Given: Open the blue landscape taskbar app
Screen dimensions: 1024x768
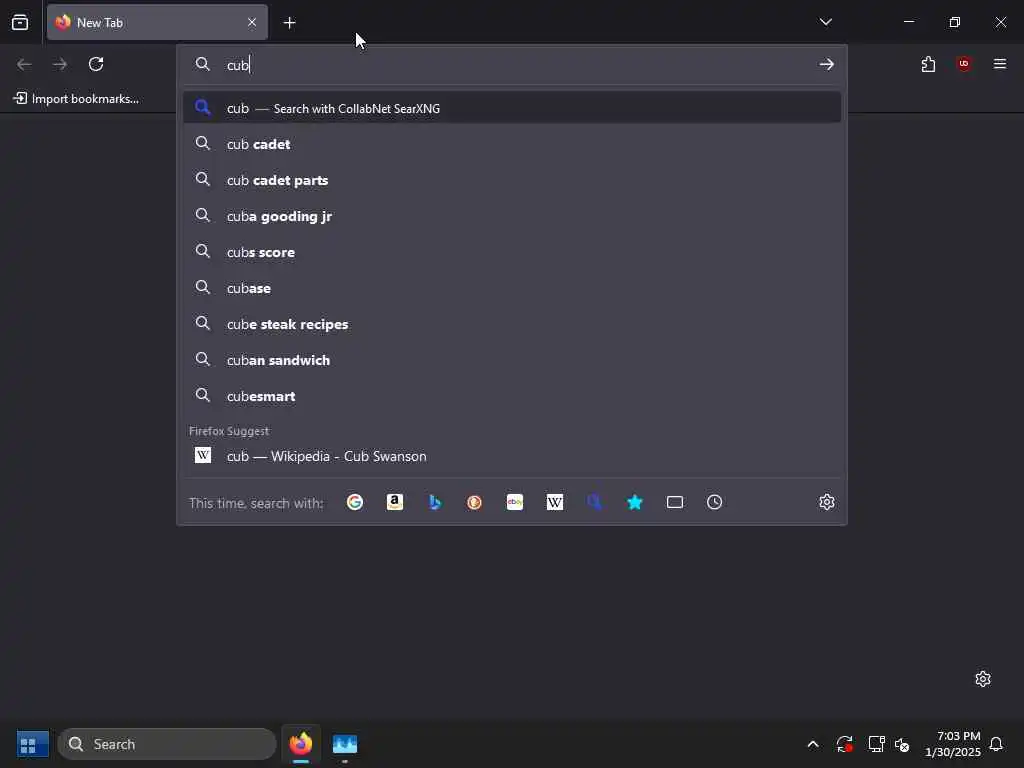Looking at the screenshot, I should click(x=345, y=744).
